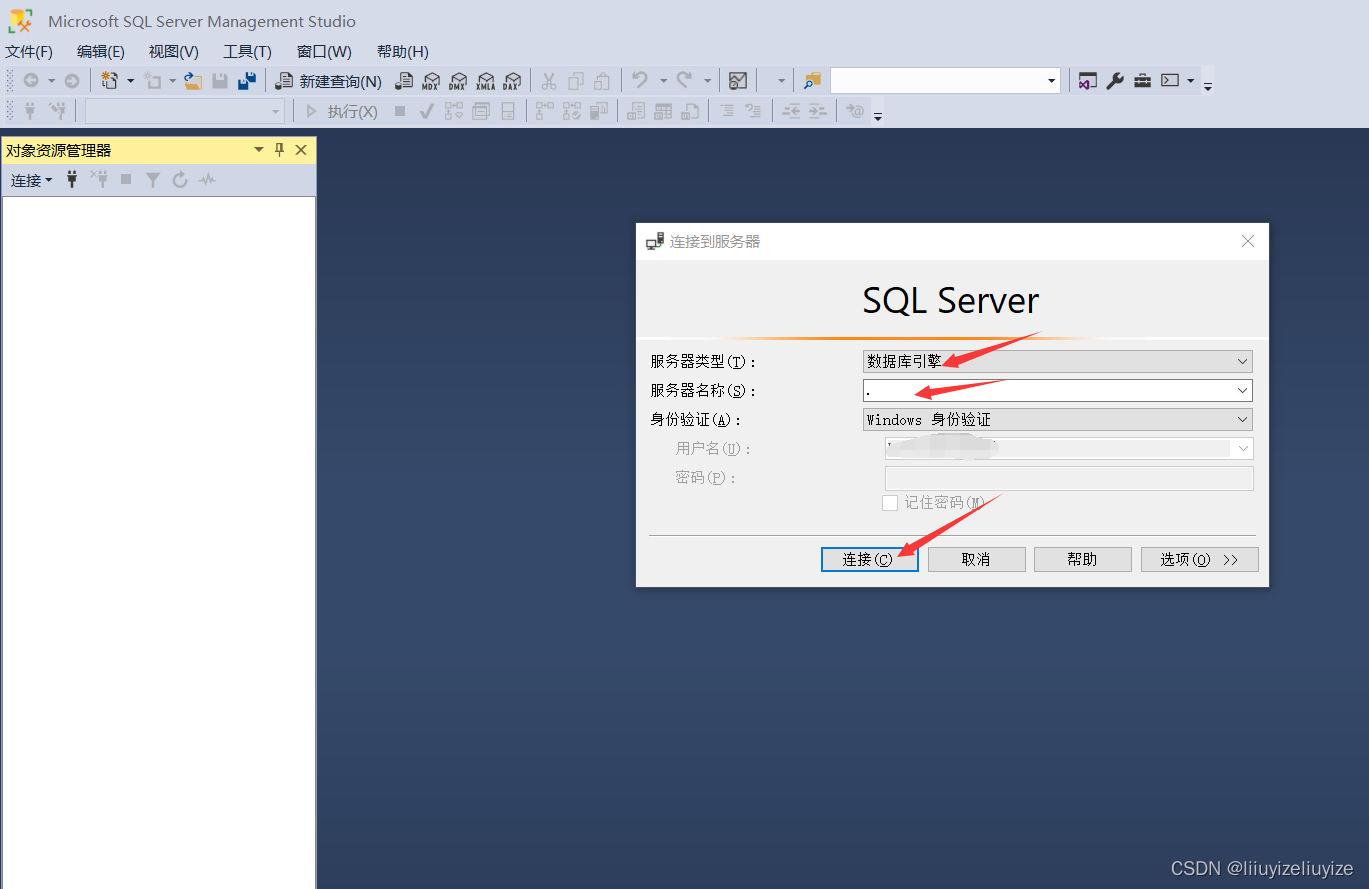The image size is (1369, 889).
Task: Click the Object Explorer refresh icon
Action: click(180, 180)
